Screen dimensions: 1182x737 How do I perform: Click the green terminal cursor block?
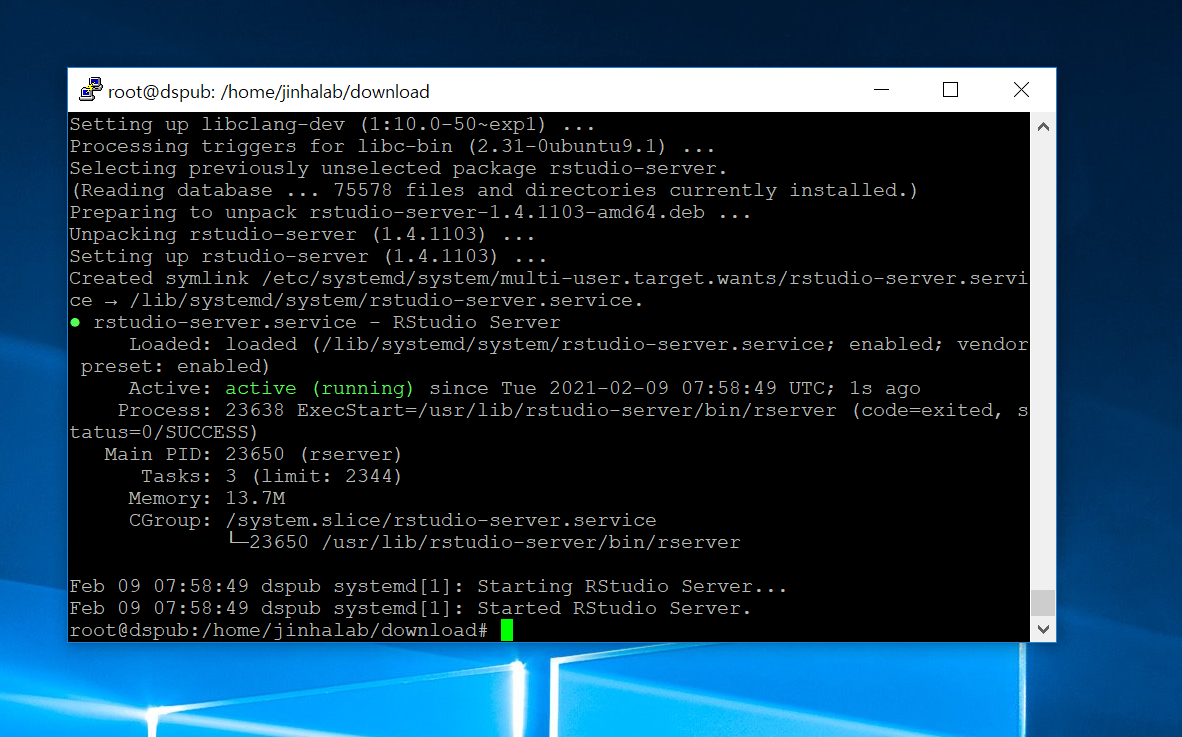(507, 630)
